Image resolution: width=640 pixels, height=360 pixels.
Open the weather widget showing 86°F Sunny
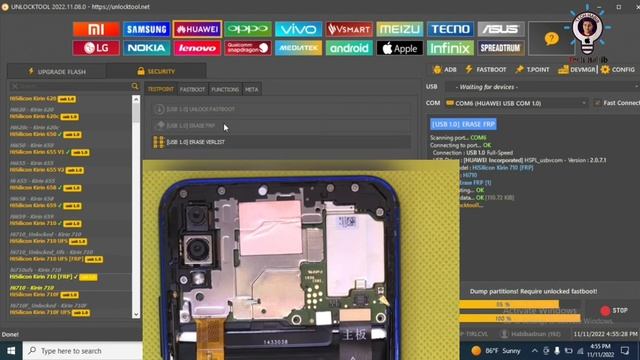click(496, 351)
